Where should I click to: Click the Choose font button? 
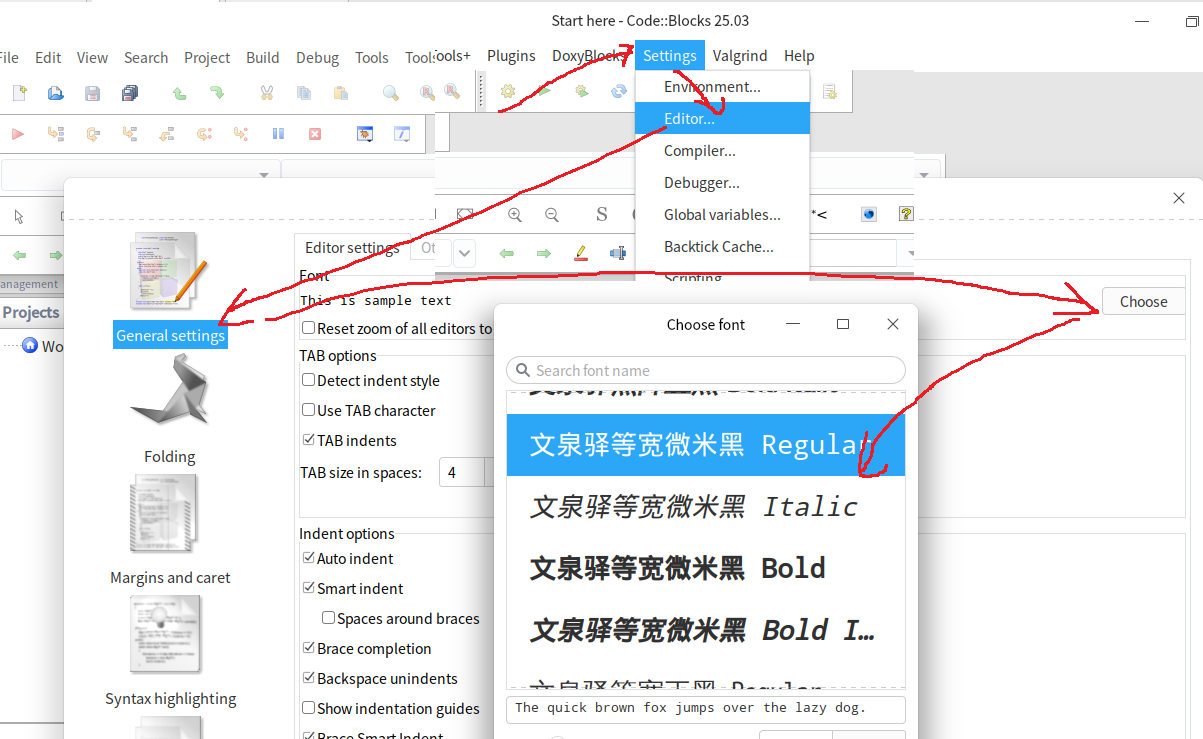(1143, 301)
